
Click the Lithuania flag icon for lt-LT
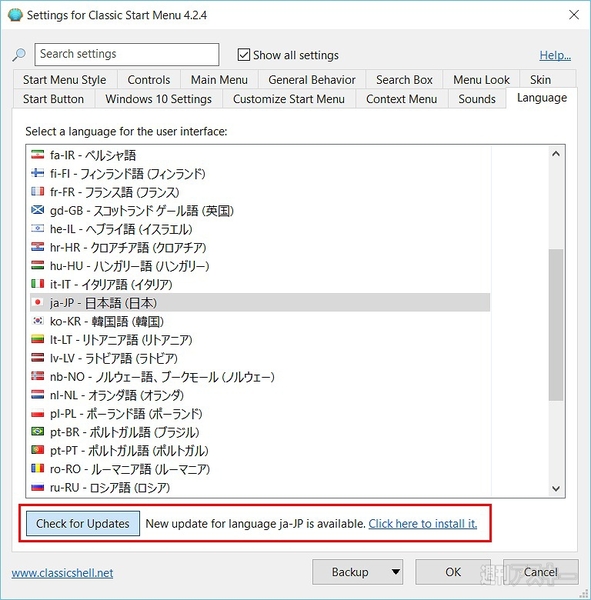tap(38, 339)
